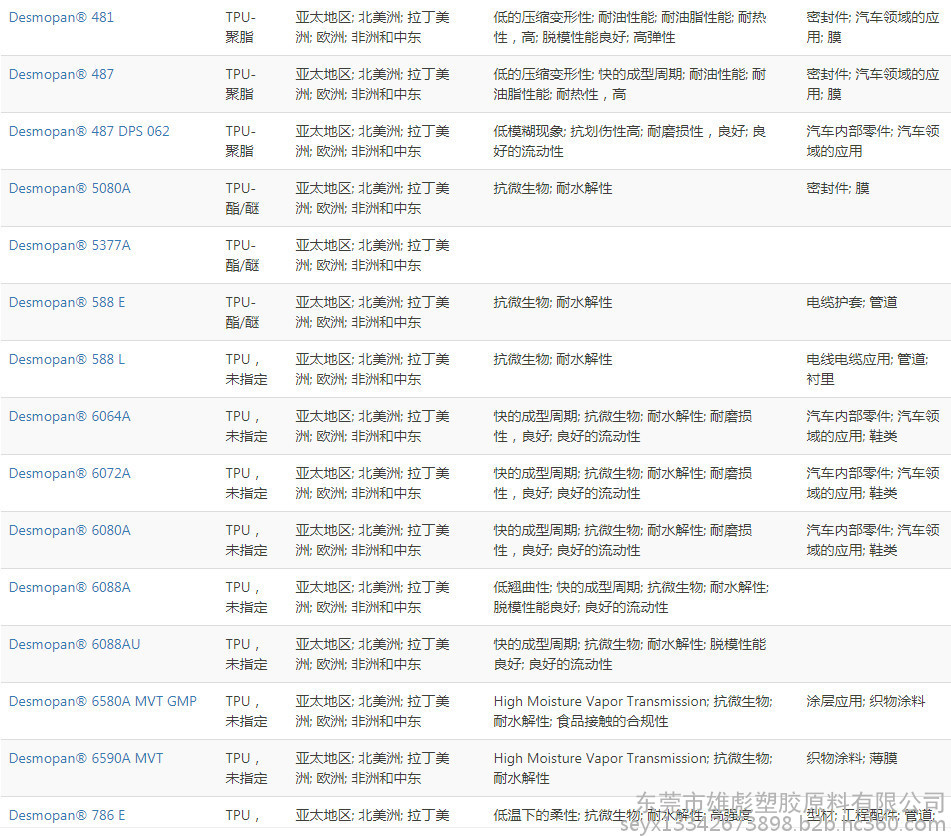The image size is (951, 836).
Task: Click the region cell in the Desmopan® 6064A row
Action: pyautogui.click(x=372, y=426)
